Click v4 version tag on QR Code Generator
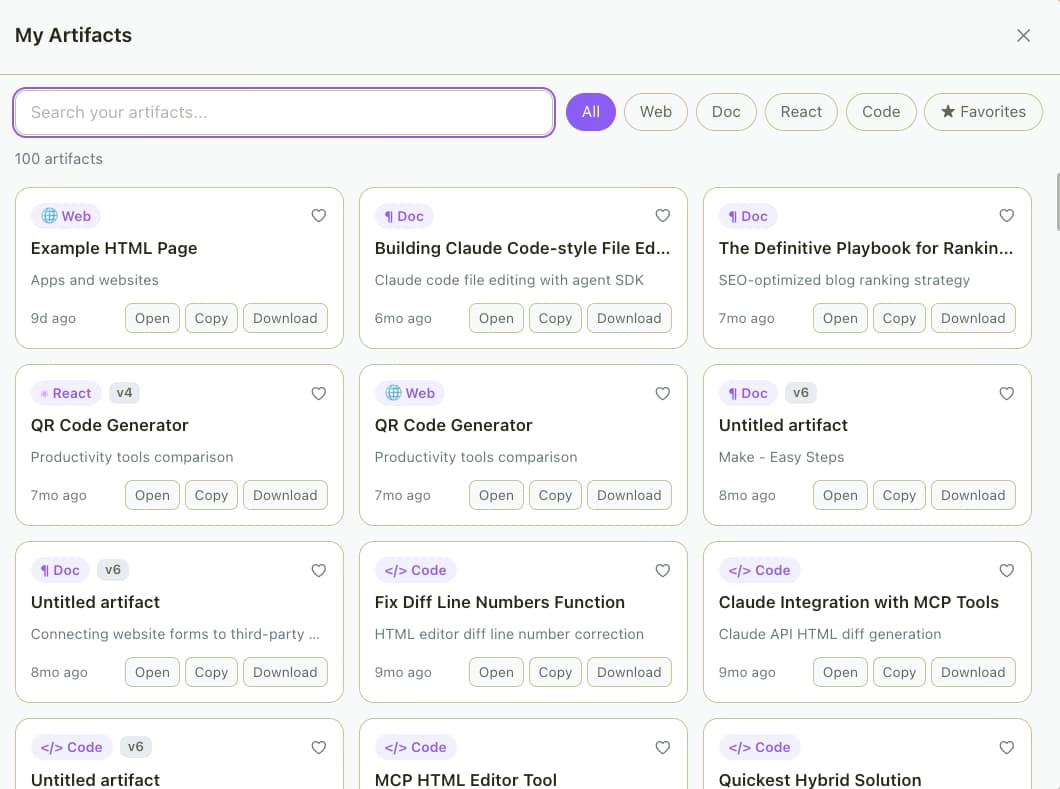 point(124,393)
